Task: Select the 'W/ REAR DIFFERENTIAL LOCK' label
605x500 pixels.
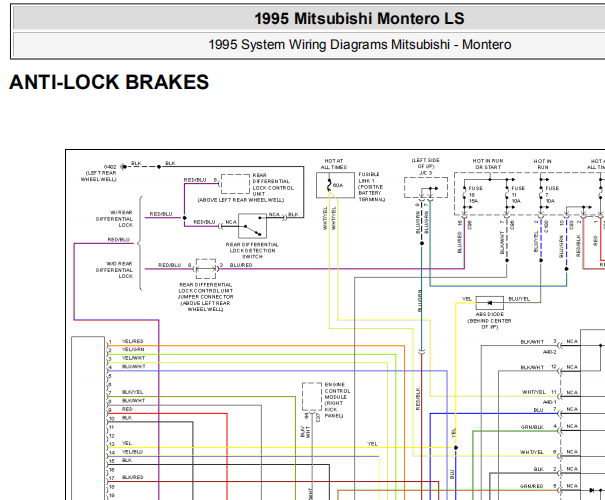Action: point(114,219)
